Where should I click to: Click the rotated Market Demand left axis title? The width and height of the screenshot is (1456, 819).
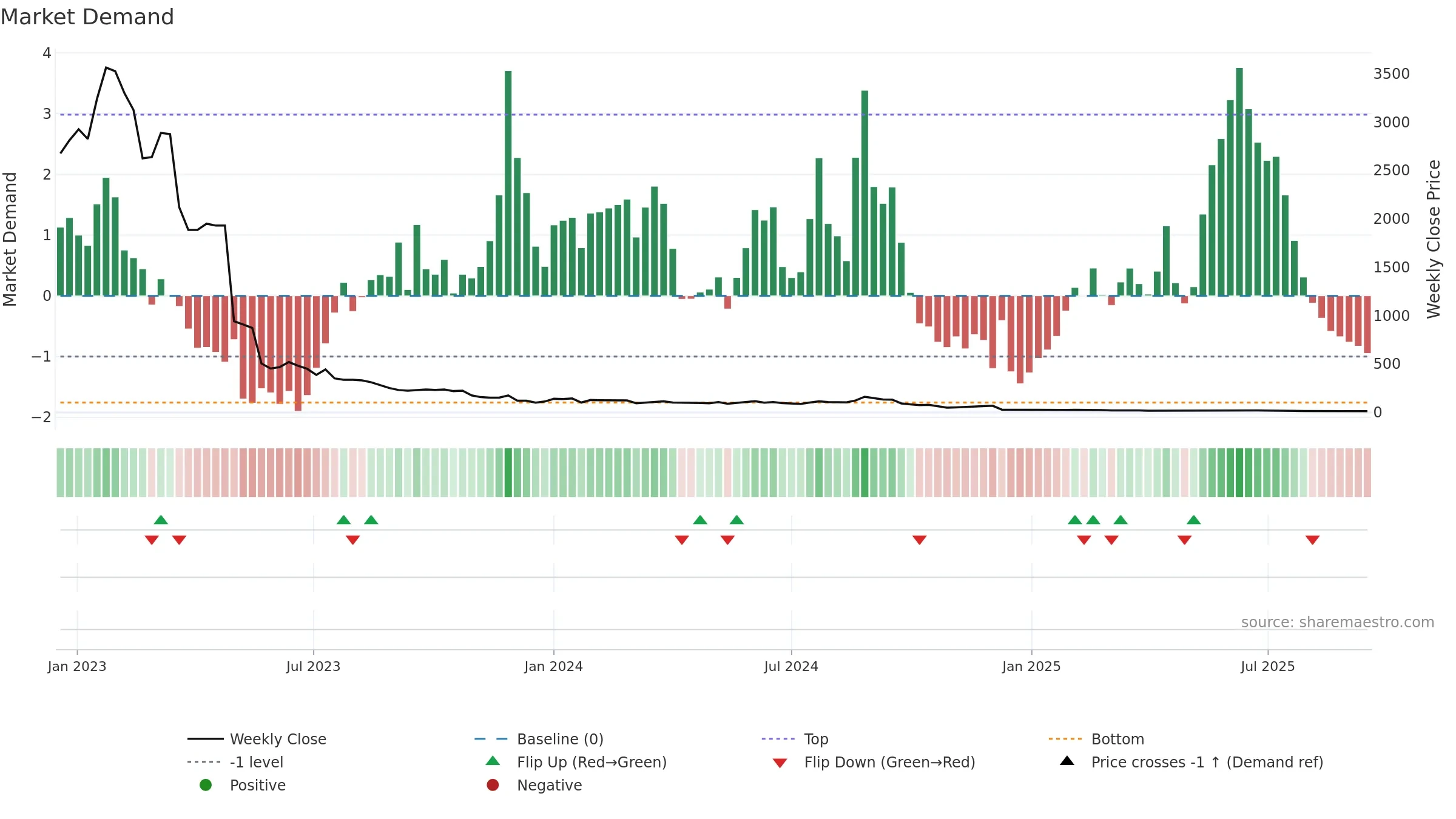point(10,239)
